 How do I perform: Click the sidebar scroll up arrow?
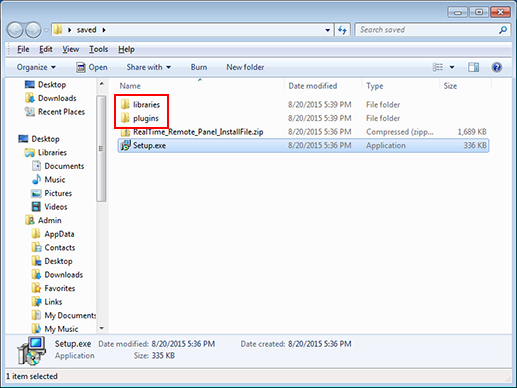pos(102,84)
